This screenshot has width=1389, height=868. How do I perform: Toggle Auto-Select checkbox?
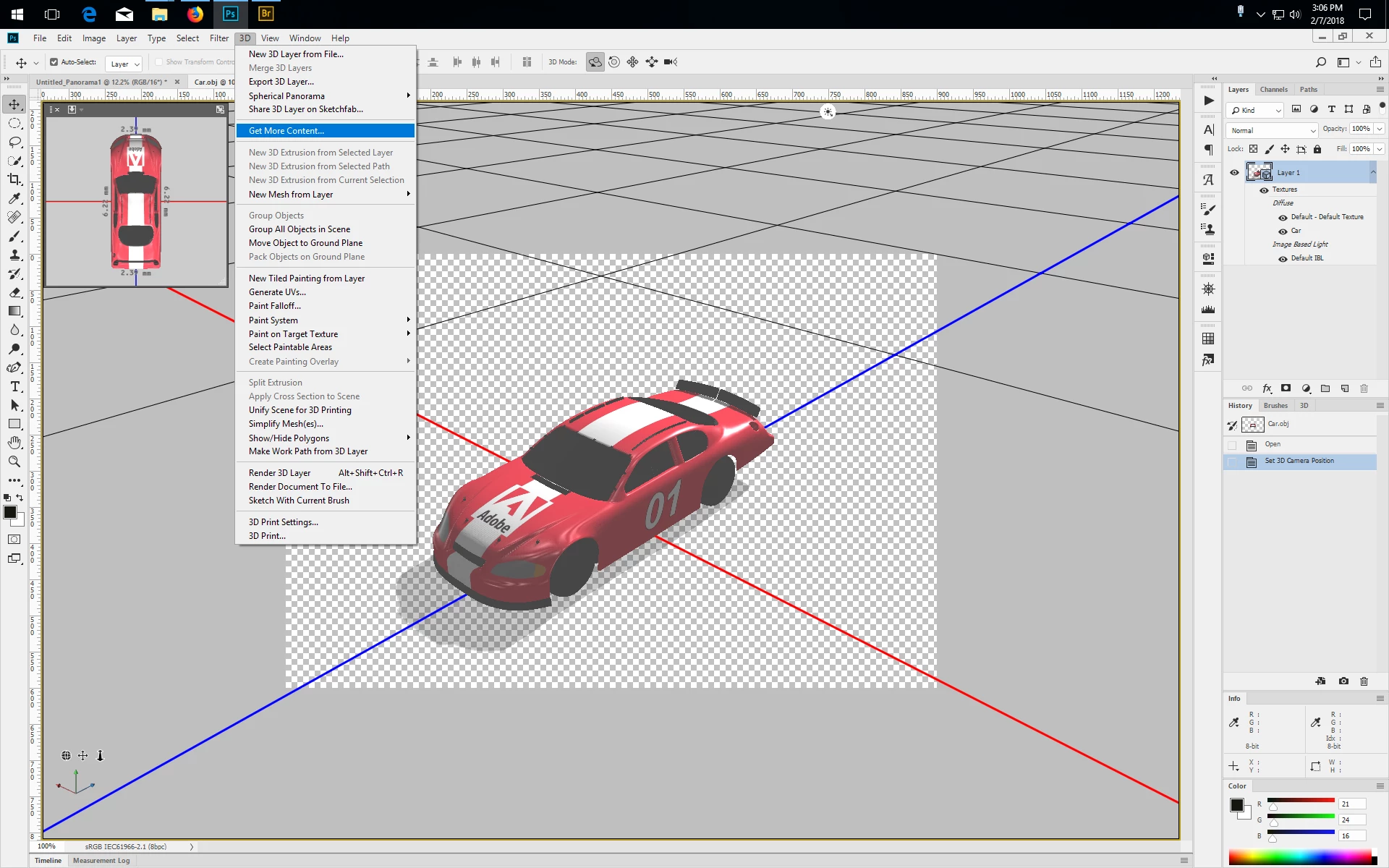[x=54, y=62]
